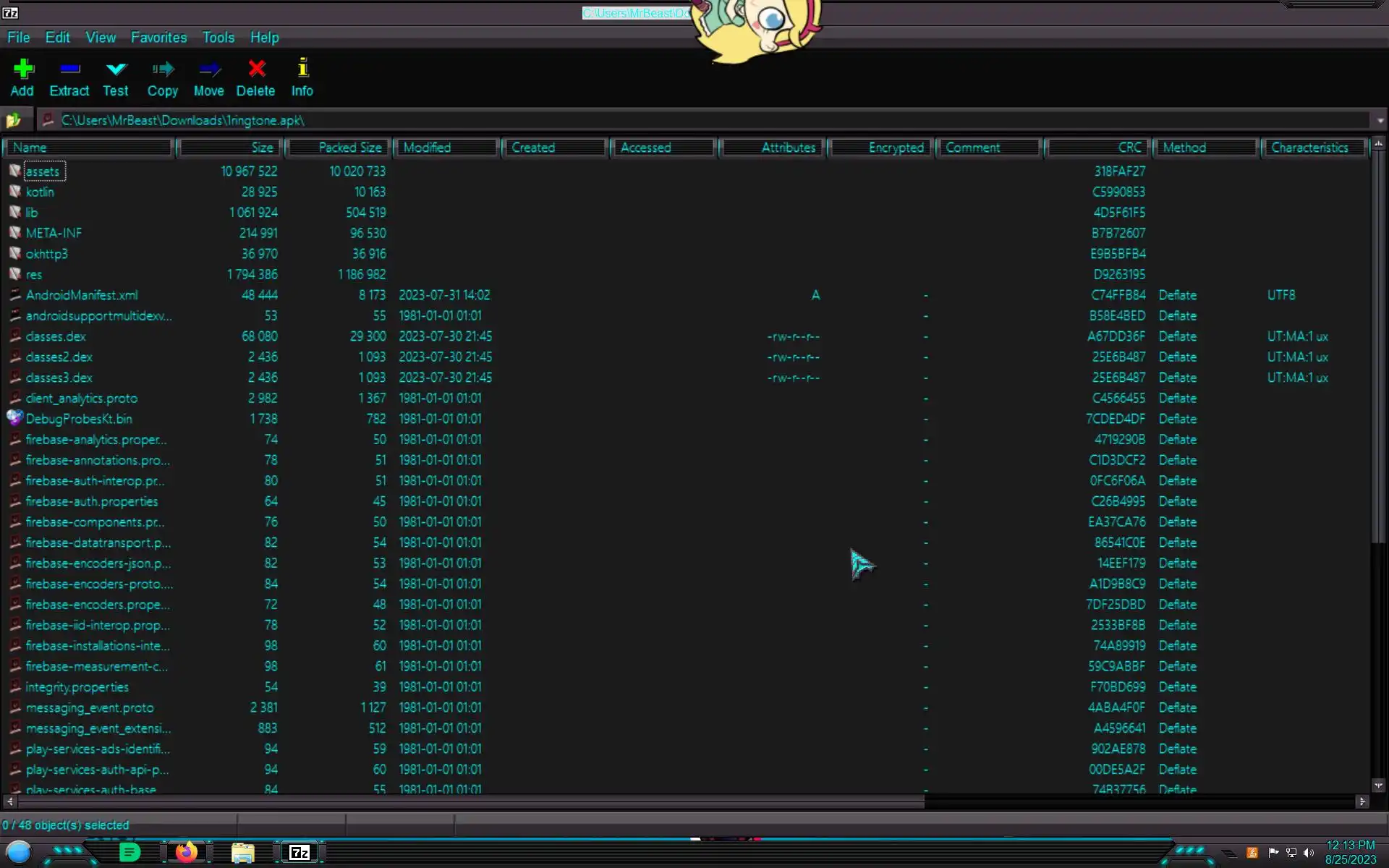Click the horizontal scrollbar right arrow

(x=1362, y=801)
